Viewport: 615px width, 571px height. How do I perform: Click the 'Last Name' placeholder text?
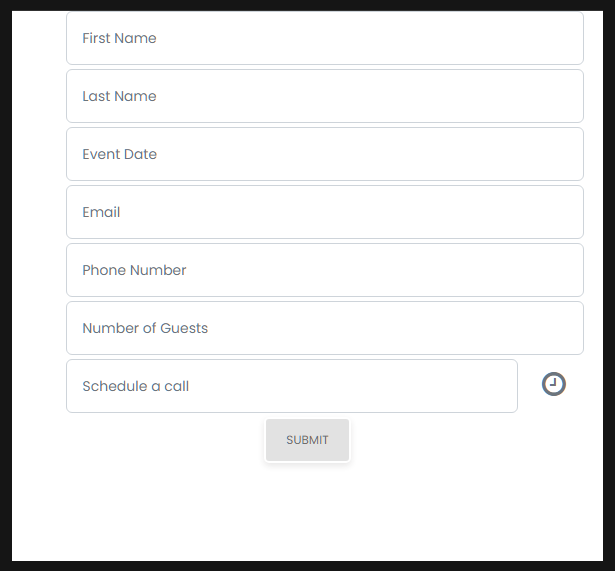pyautogui.click(x=119, y=96)
